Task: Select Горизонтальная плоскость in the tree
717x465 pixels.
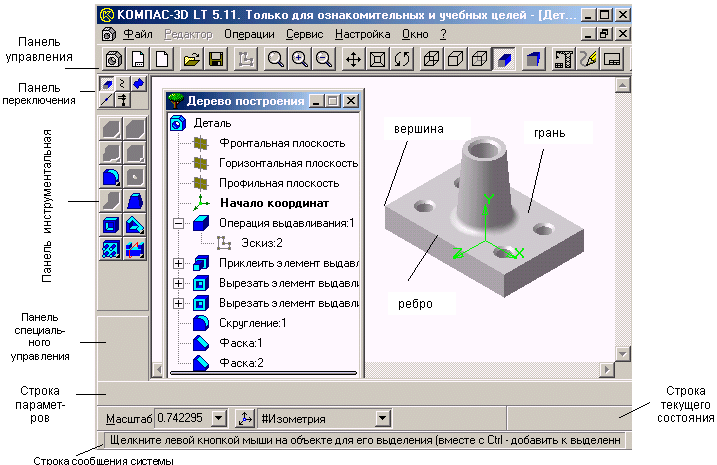Action: [x=288, y=163]
